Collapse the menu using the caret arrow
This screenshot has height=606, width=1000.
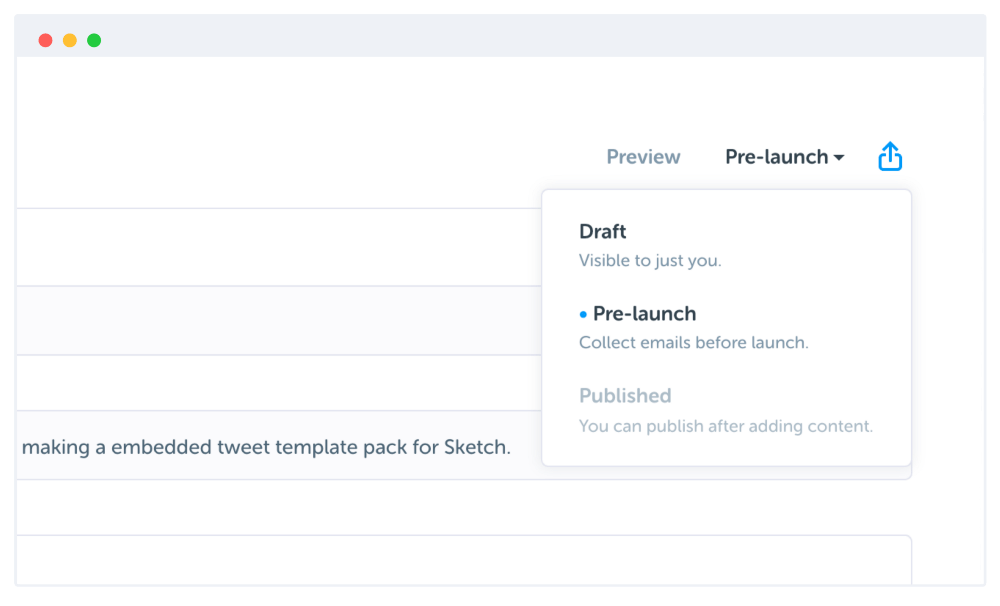(839, 158)
